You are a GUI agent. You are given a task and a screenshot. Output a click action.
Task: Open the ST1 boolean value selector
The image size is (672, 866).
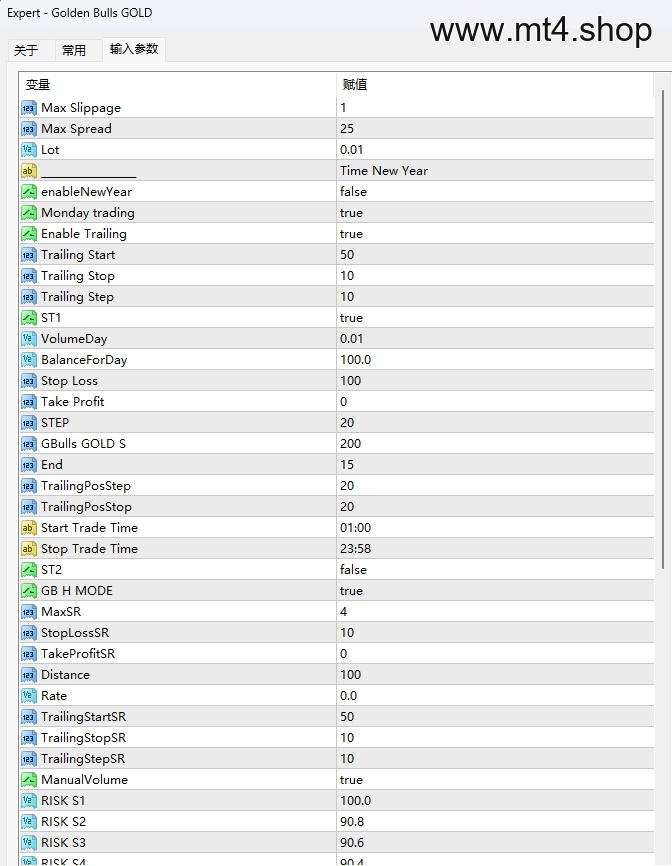click(x=495, y=318)
